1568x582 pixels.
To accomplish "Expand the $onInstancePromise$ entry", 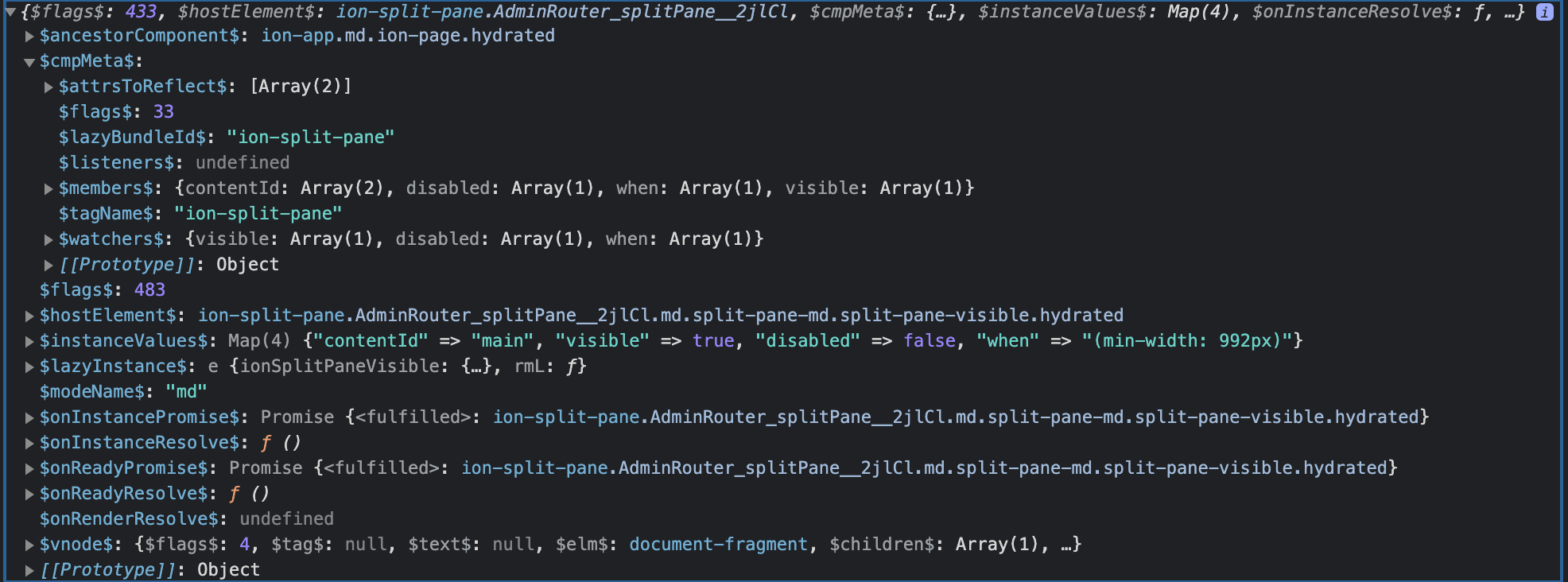I will click(x=29, y=417).
